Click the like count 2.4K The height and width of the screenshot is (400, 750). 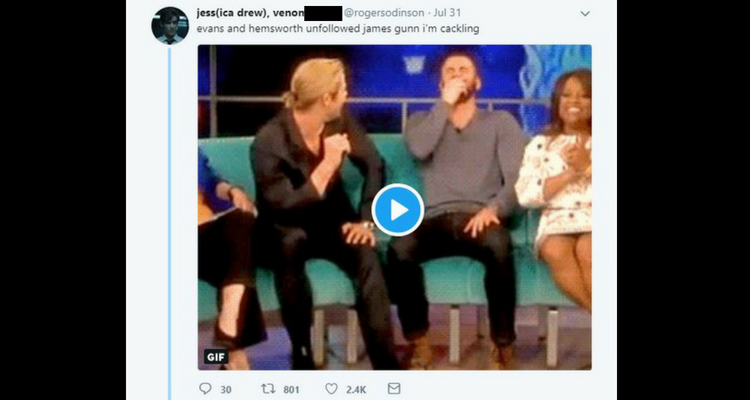click(356, 389)
